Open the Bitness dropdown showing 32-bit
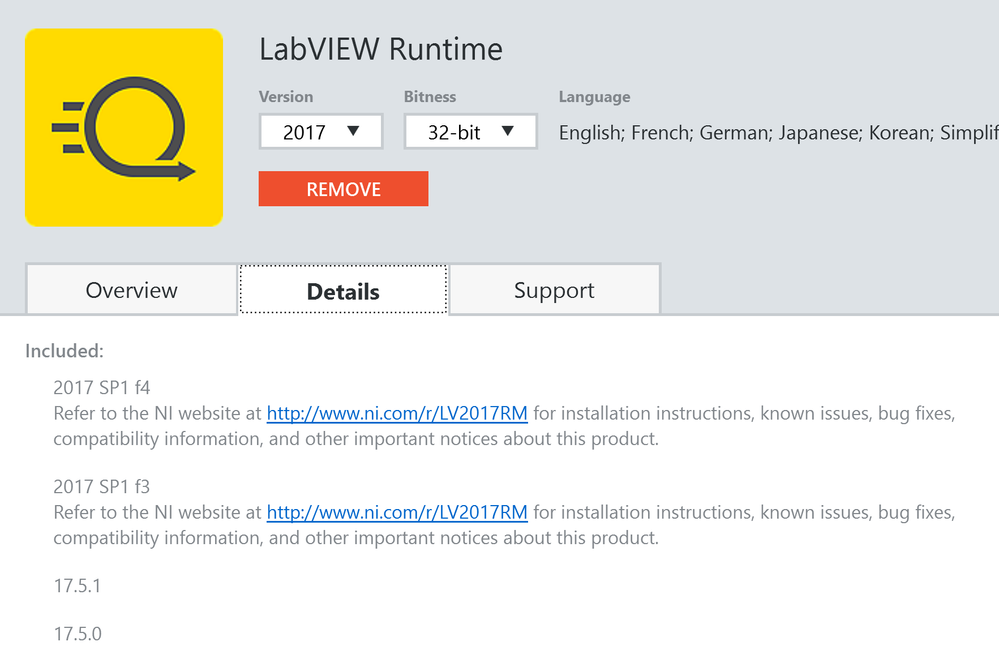This screenshot has height=670, width=999. [470, 132]
